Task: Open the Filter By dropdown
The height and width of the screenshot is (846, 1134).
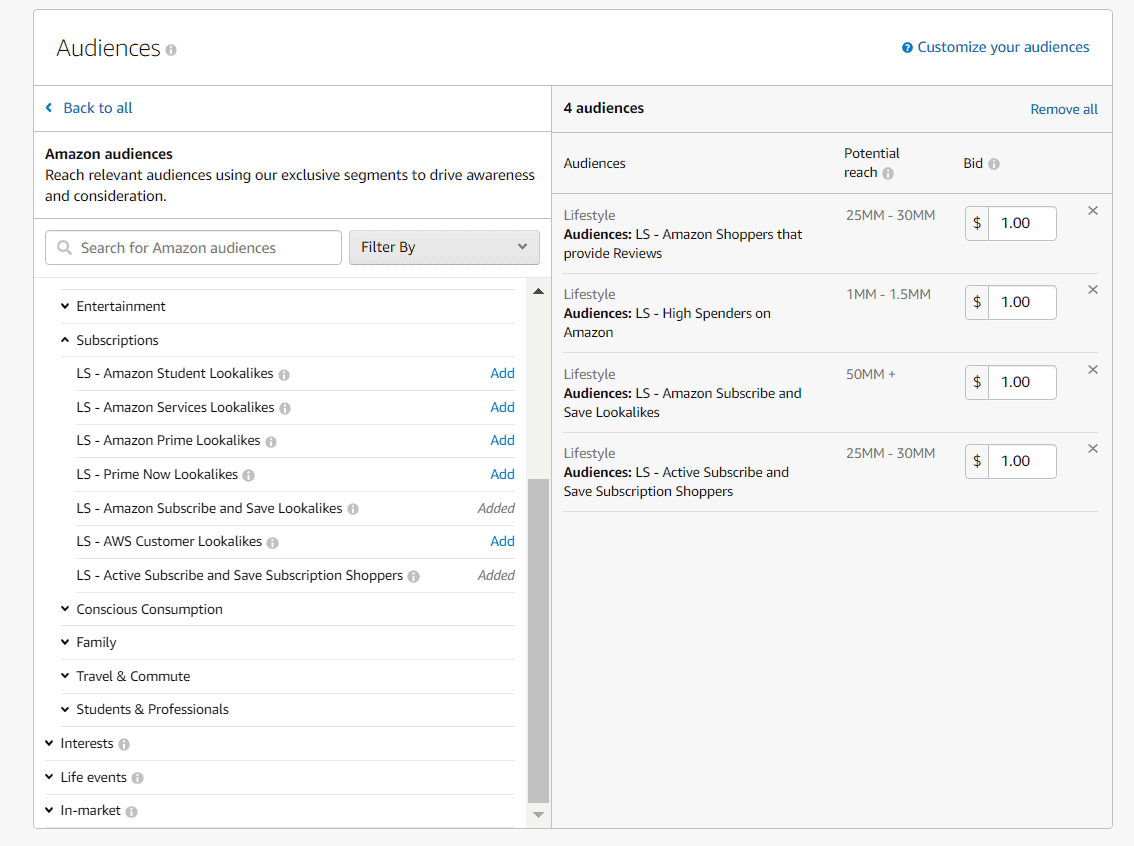Action: (444, 247)
